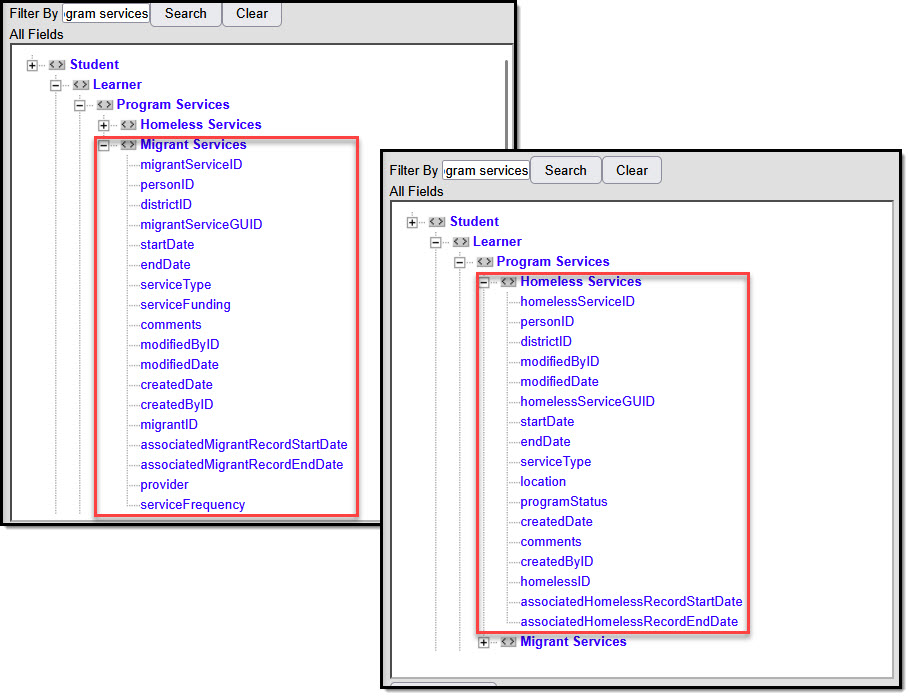The image size is (910, 697).
Task: Click the <> icon beside Migrant Services
Action: coord(128,144)
